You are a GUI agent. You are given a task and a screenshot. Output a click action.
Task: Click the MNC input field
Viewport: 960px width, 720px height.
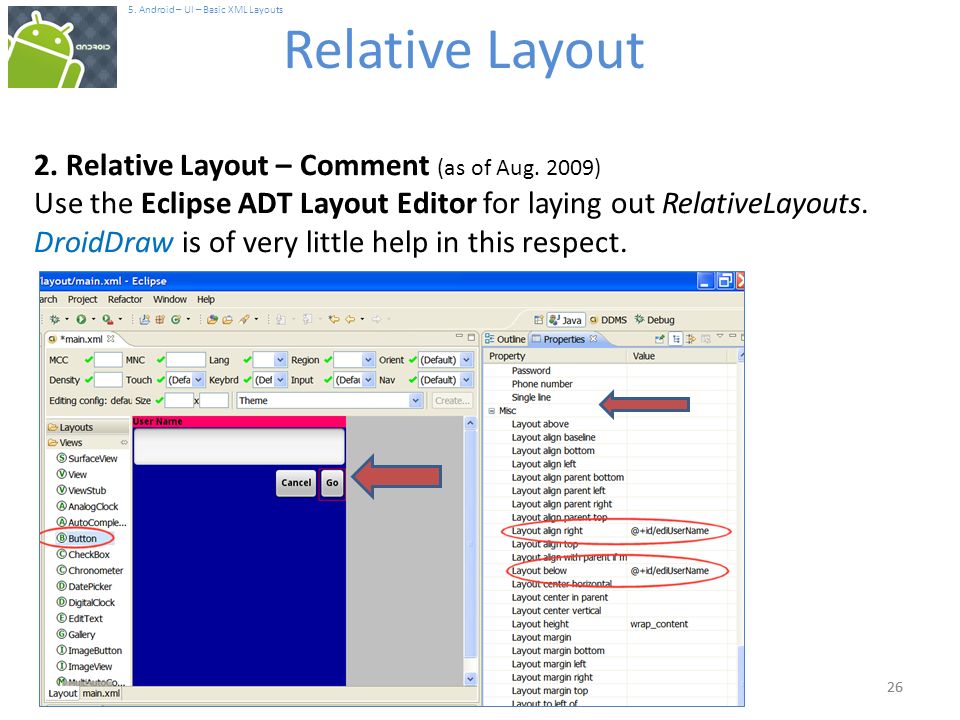[186, 360]
